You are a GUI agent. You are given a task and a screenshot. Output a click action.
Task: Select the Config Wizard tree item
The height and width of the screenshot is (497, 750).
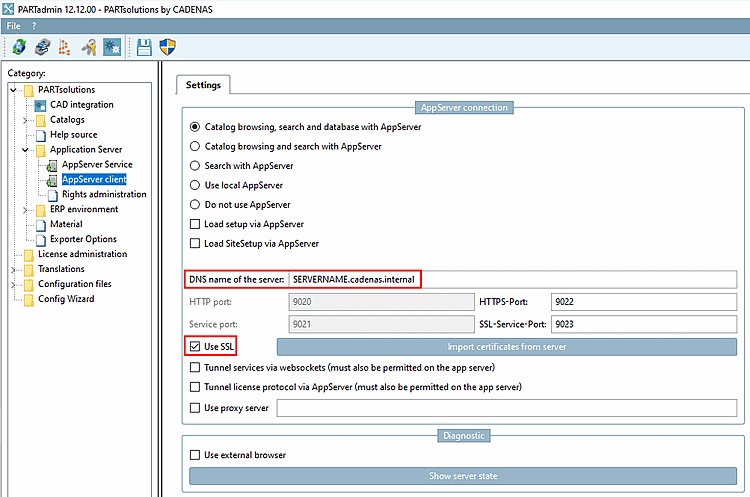[x=66, y=299]
